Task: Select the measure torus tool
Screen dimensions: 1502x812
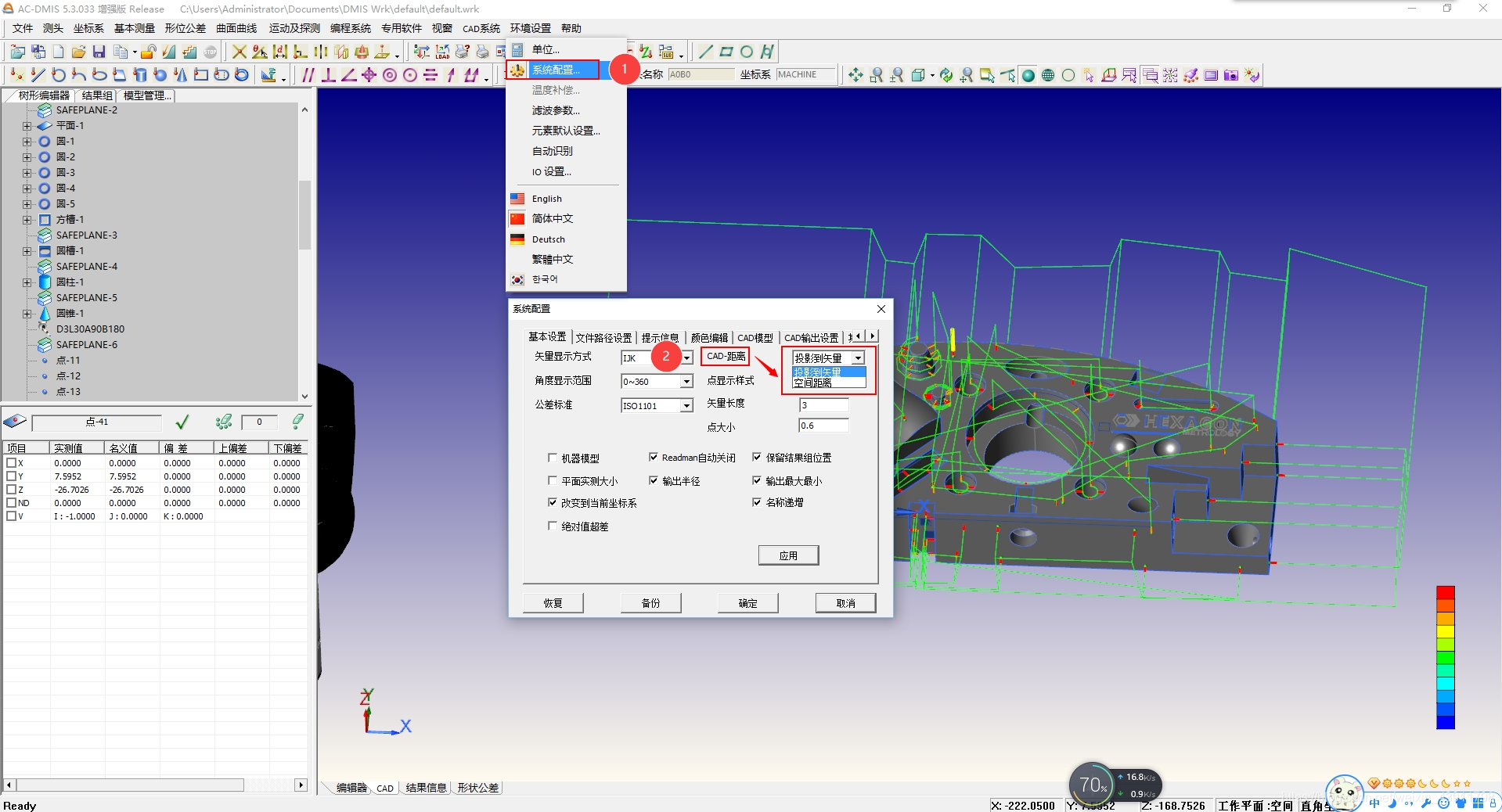Action: pyautogui.click(x=242, y=74)
